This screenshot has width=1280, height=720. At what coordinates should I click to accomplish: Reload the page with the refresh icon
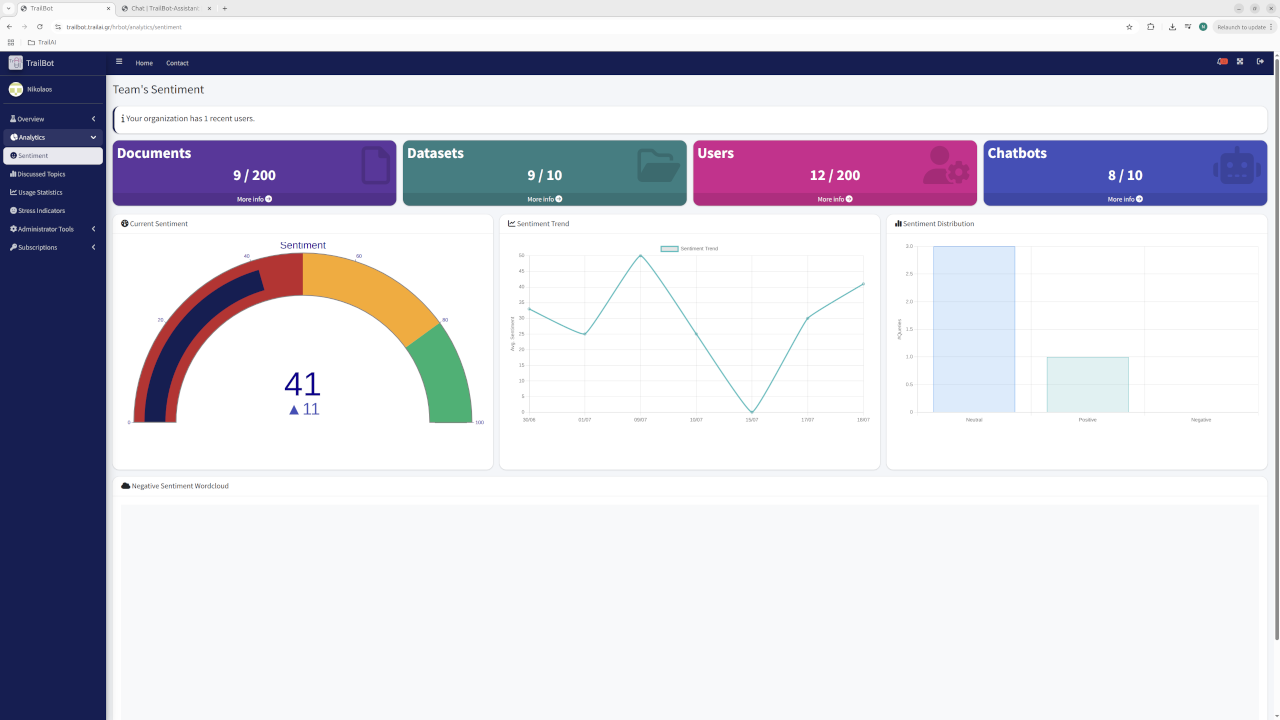39,27
